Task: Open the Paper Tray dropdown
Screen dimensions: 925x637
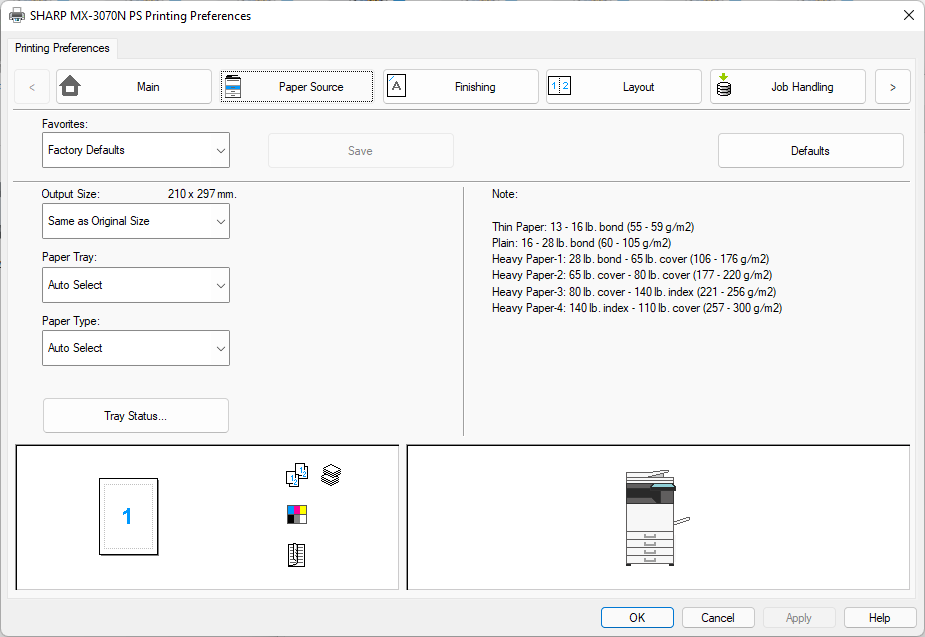Action: [138, 285]
